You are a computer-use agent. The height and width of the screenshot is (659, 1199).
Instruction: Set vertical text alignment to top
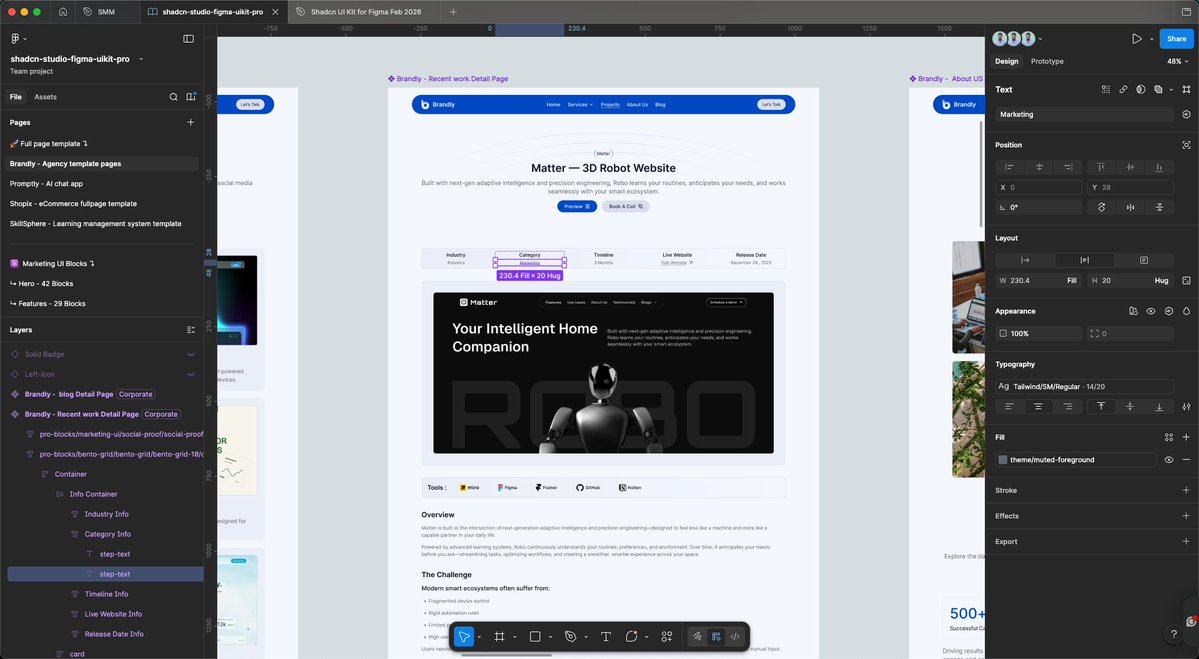[1101, 407]
